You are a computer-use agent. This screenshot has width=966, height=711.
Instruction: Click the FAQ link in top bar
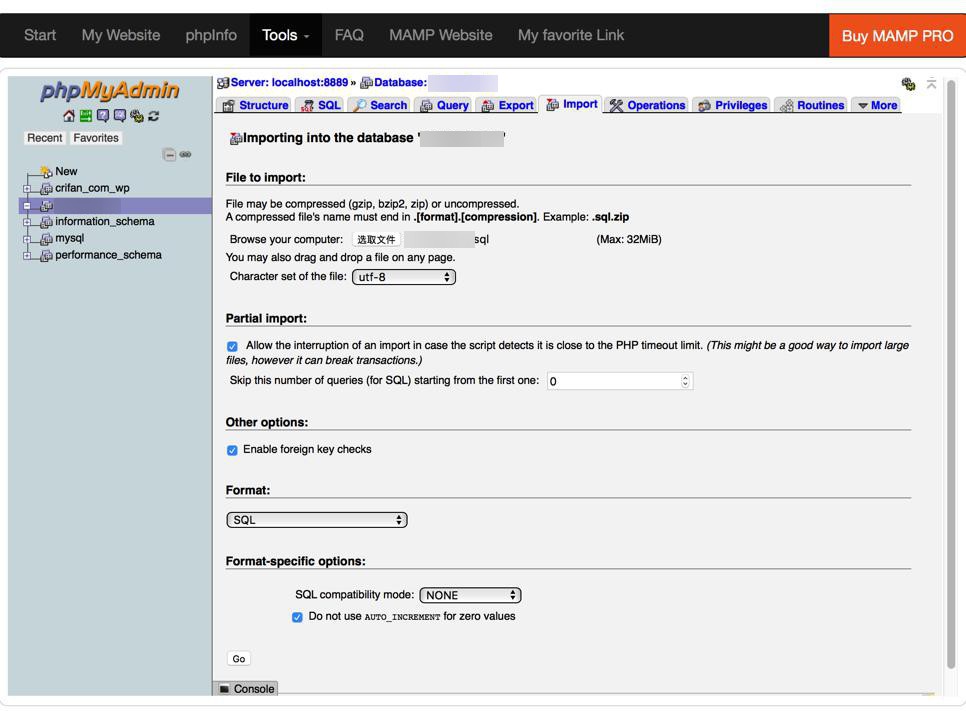[x=349, y=35]
